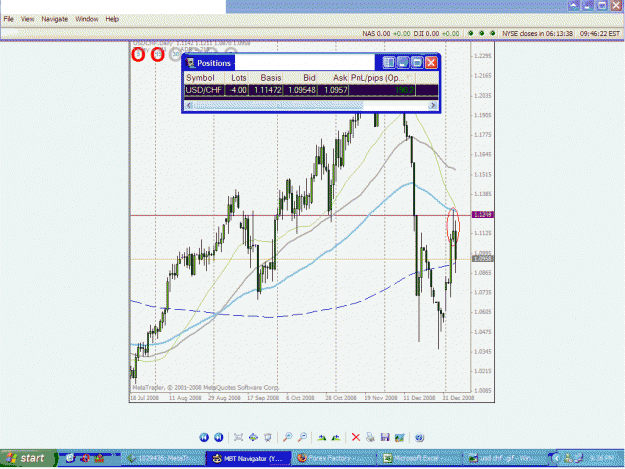Click Positions scrollbar left arrow

[x=189, y=105]
